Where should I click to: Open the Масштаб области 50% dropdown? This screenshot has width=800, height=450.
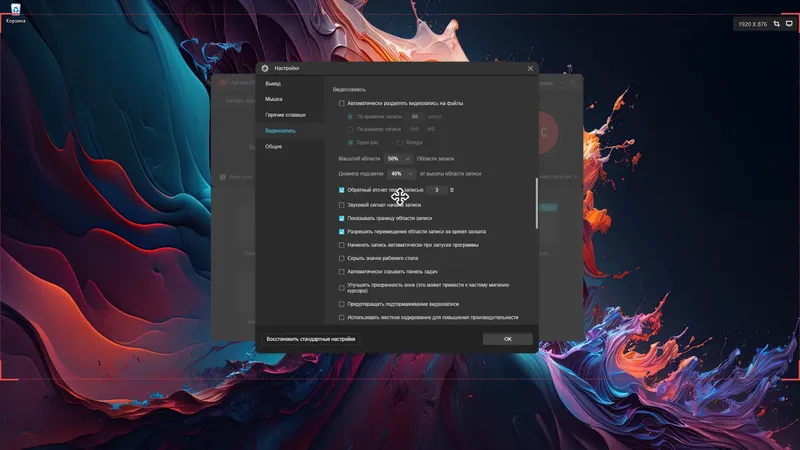(398, 159)
